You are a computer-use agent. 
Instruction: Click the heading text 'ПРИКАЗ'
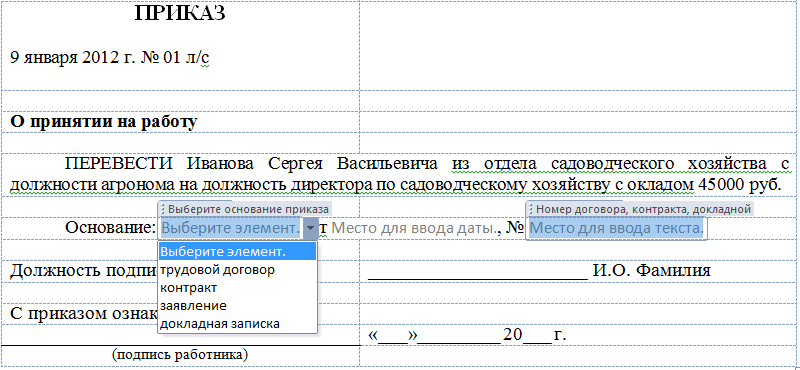point(180,13)
